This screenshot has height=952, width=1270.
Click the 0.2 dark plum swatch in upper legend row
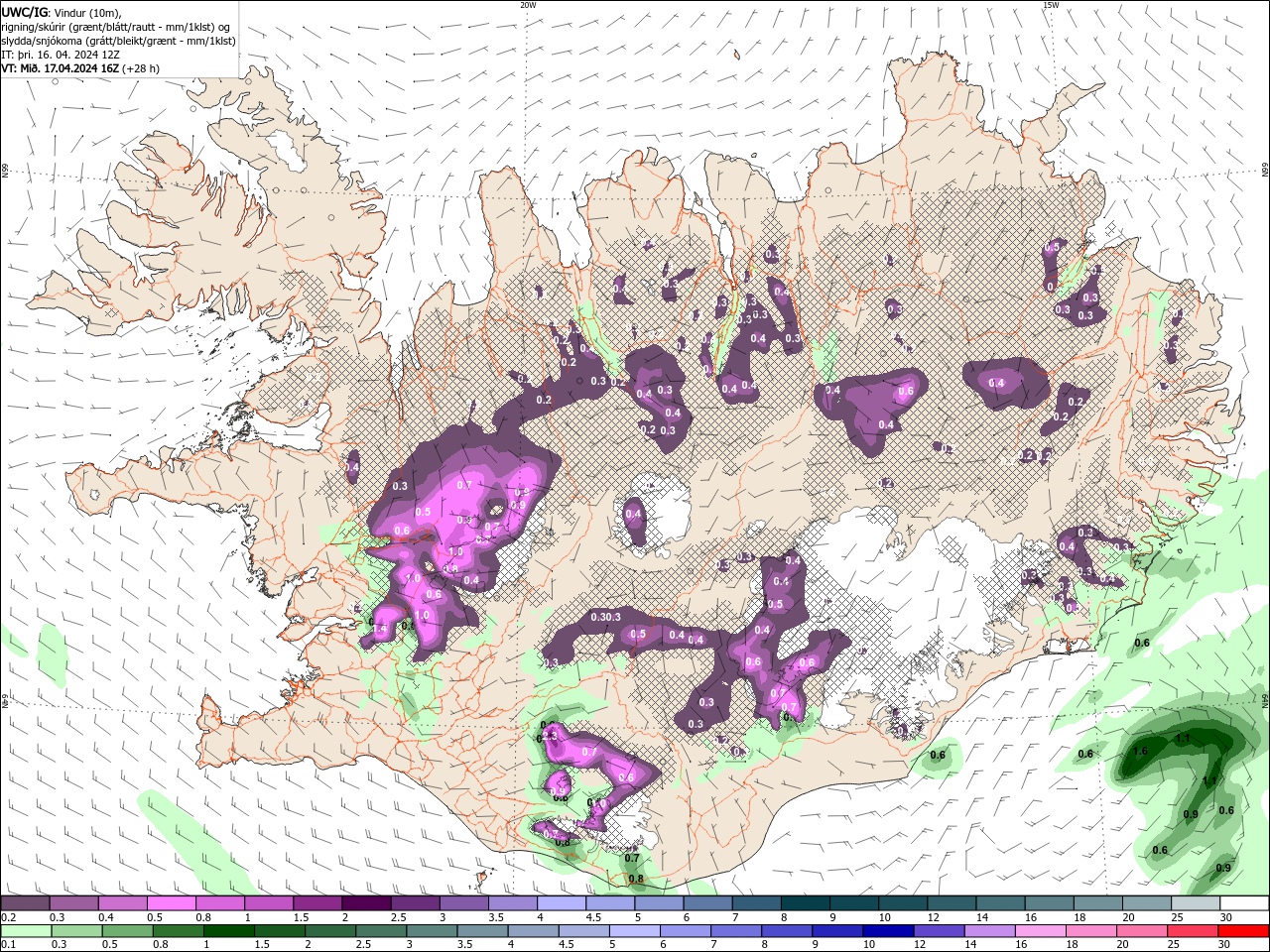(25, 903)
